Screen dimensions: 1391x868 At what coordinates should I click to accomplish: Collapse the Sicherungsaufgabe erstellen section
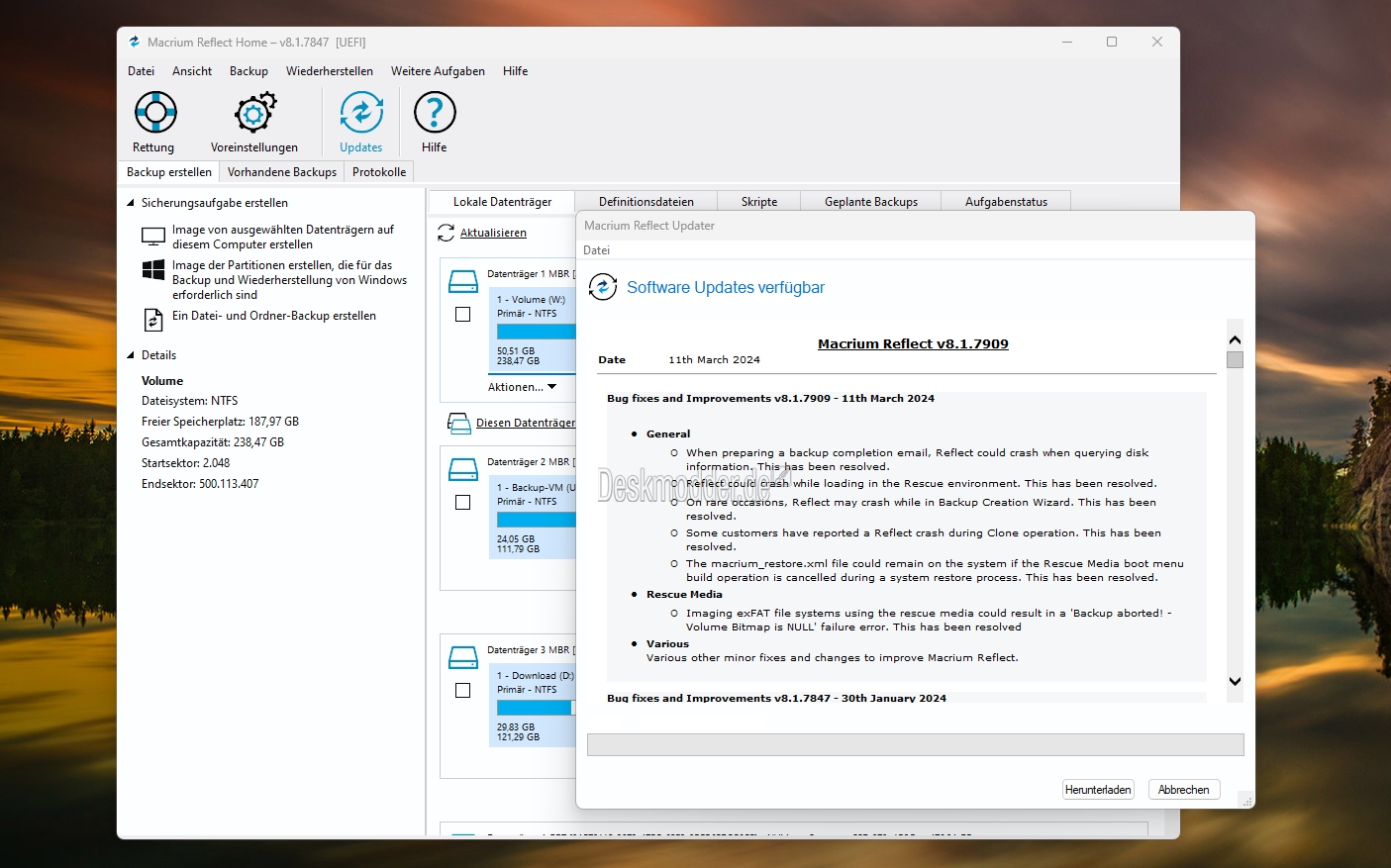[130, 203]
